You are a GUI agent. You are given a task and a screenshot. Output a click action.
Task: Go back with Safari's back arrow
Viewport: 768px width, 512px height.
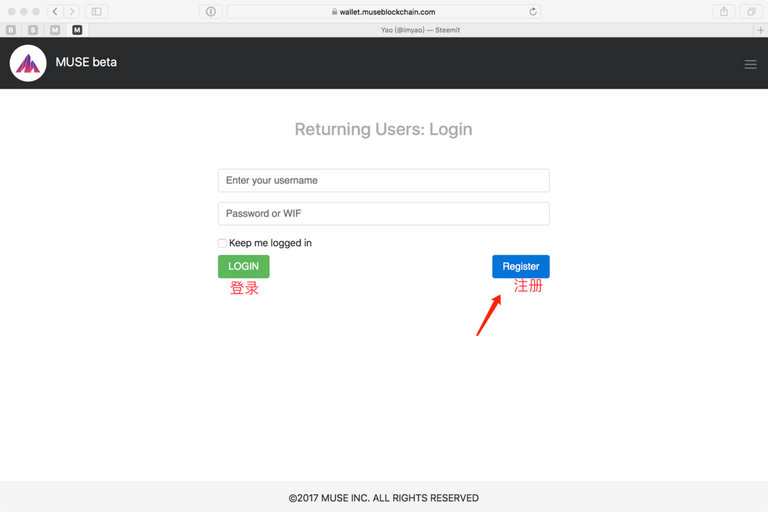tap(55, 11)
